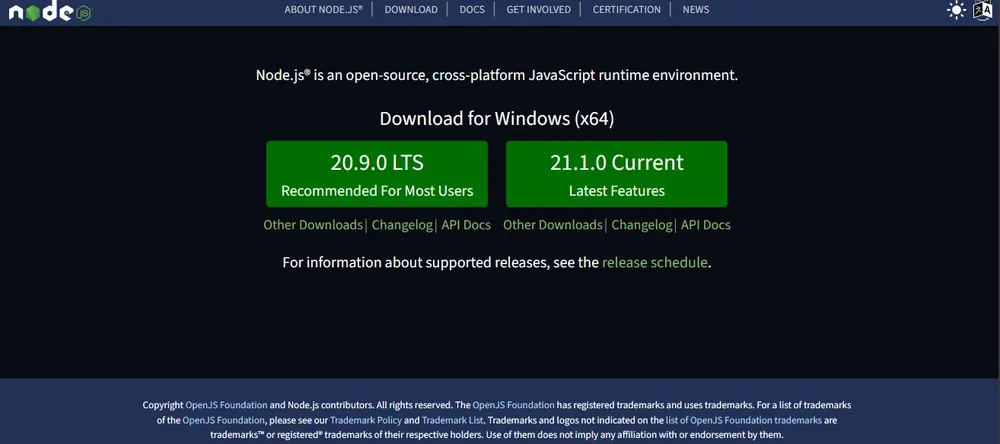The image size is (1000, 444).
Task: Download the 20.9.0 LTS version
Action: coord(377,174)
